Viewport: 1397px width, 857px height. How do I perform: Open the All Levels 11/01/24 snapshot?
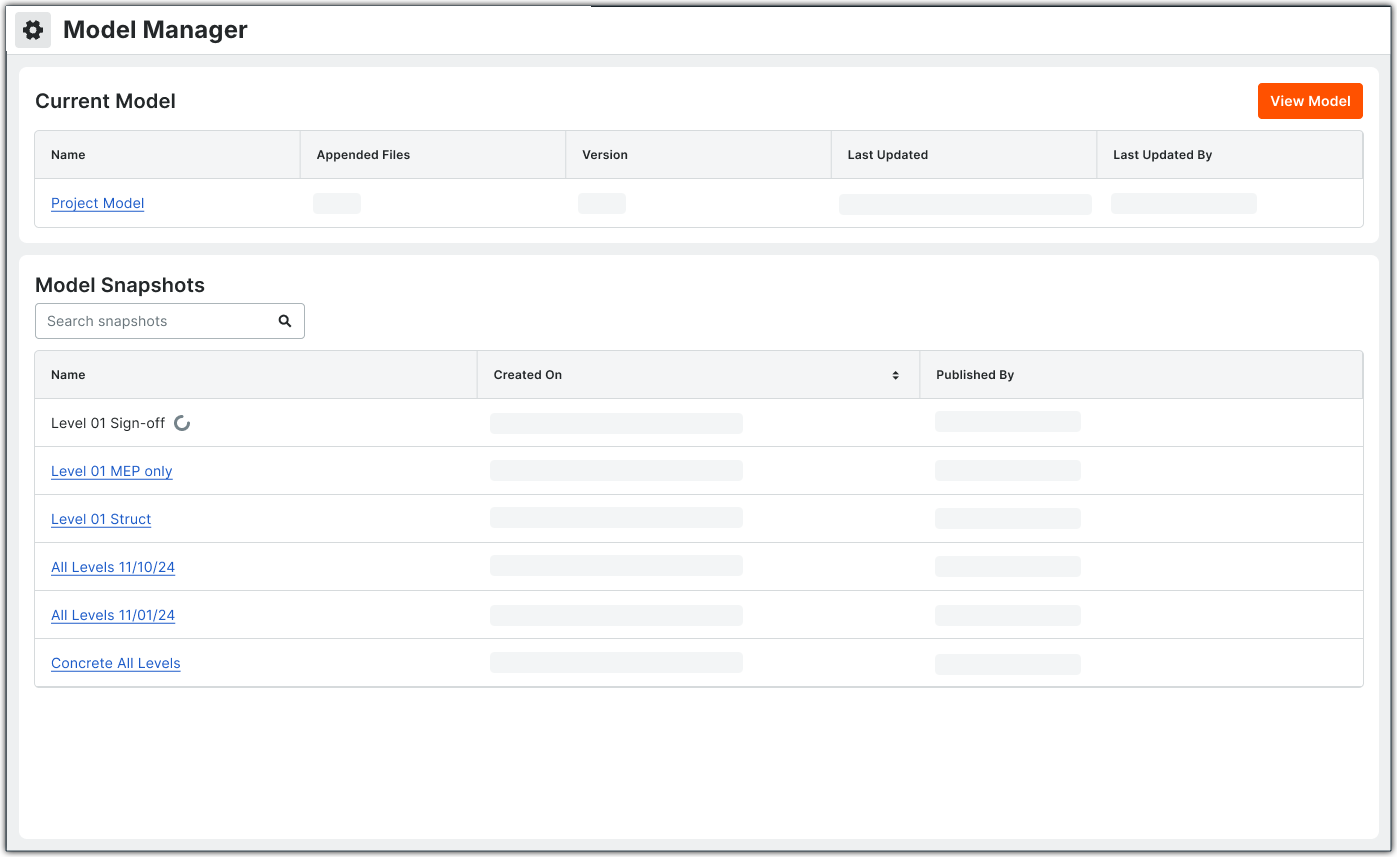click(113, 615)
